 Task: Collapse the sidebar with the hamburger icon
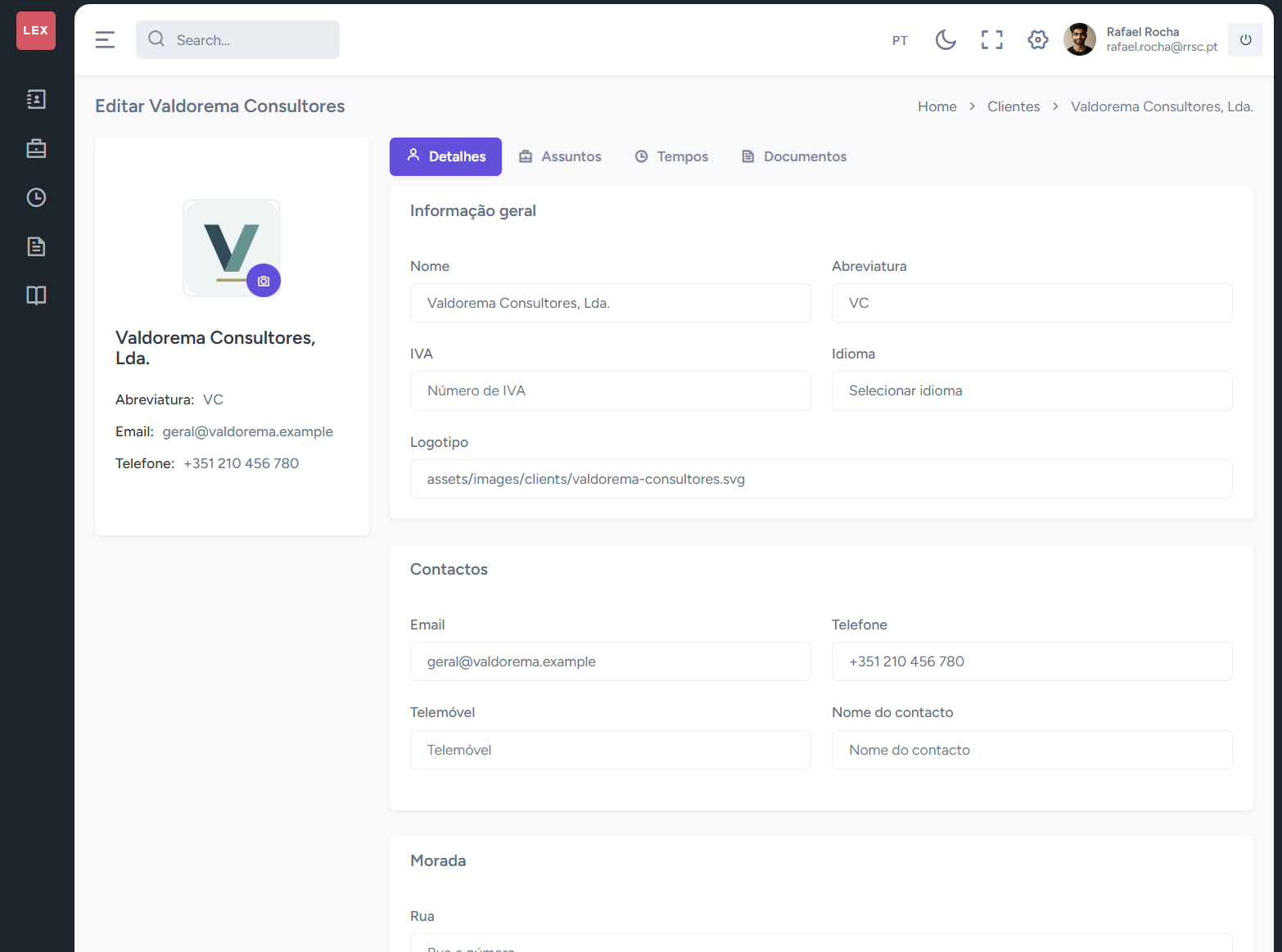[105, 39]
